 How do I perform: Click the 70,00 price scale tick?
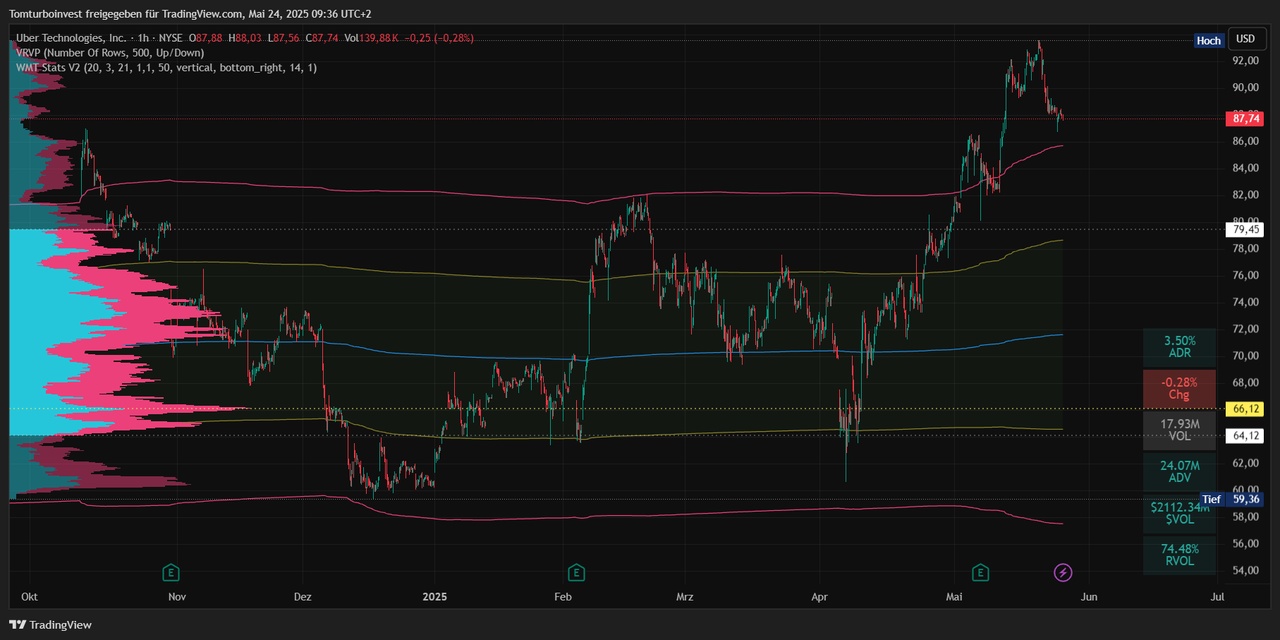[x=1245, y=355]
